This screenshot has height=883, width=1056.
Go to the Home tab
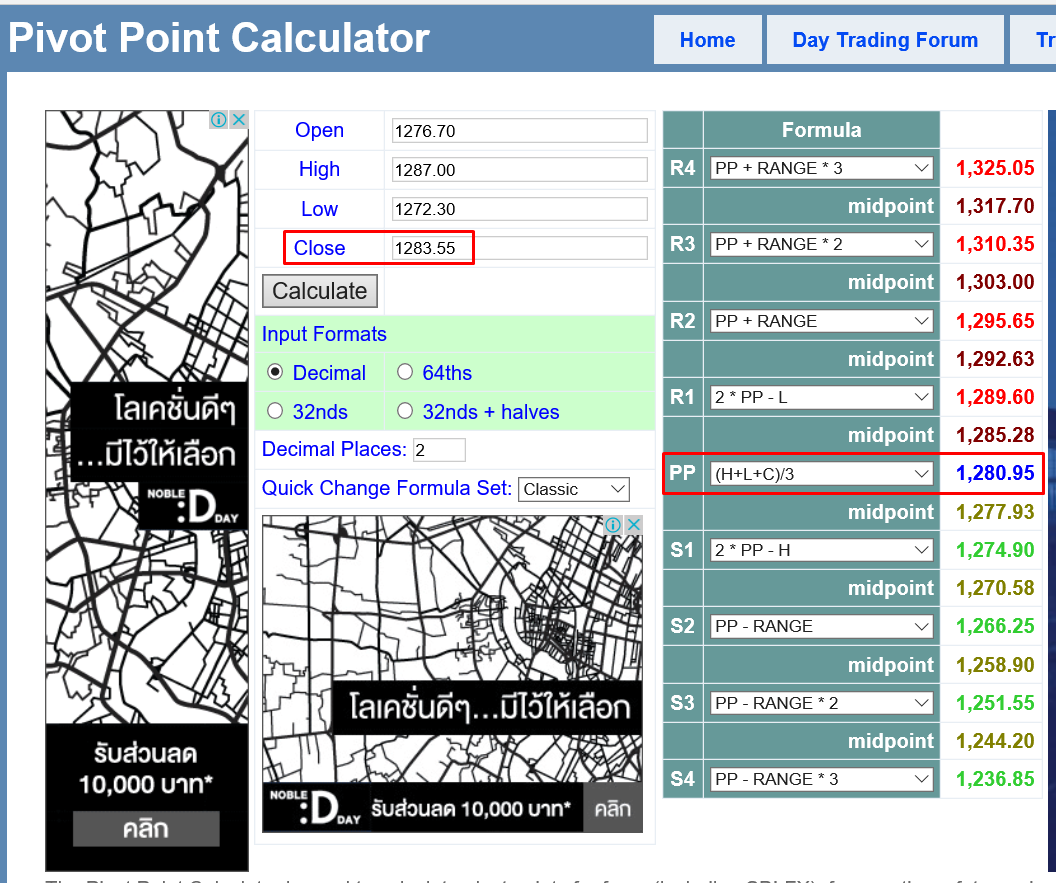pyautogui.click(x=707, y=40)
